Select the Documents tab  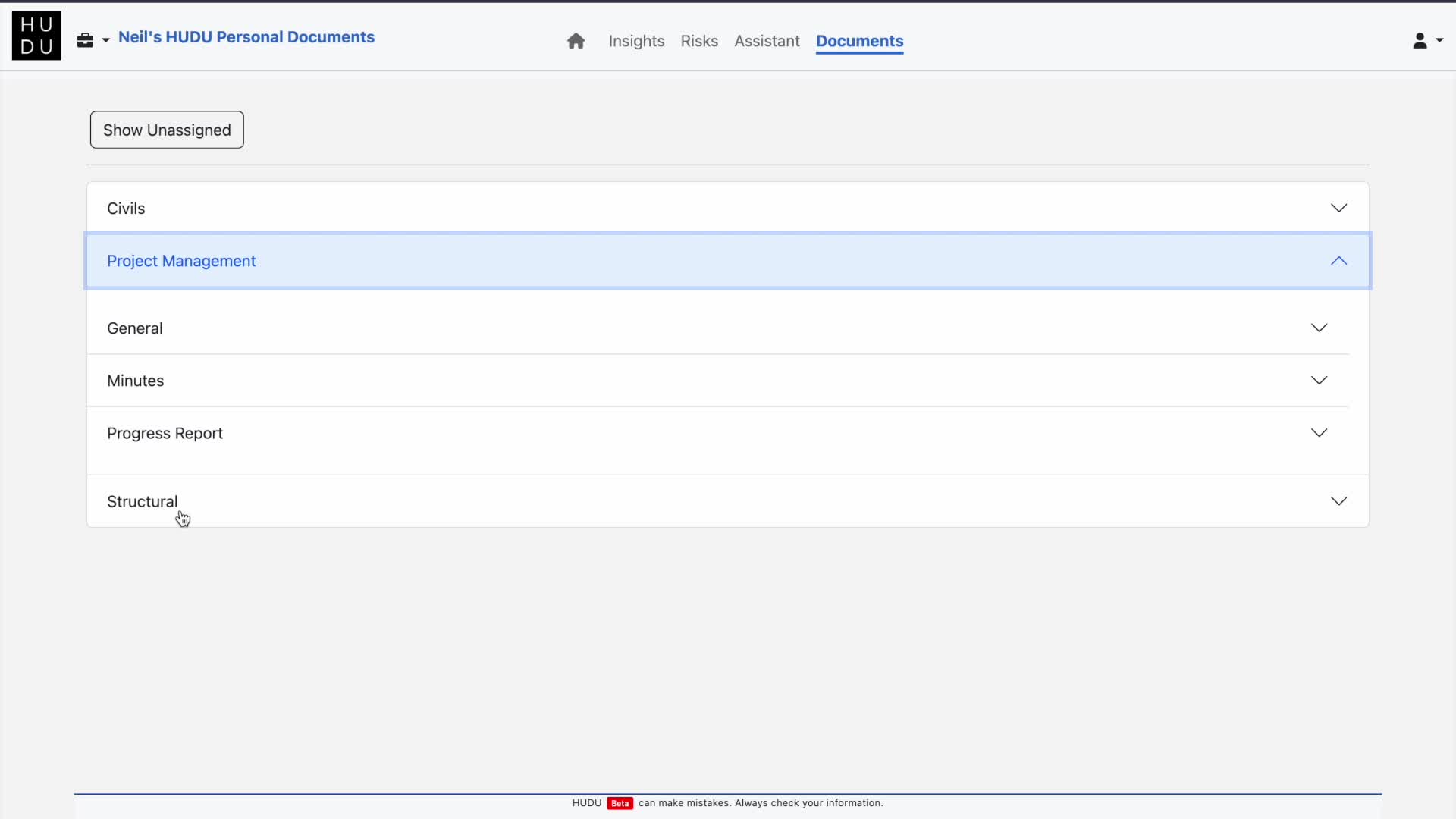[x=859, y=41]
